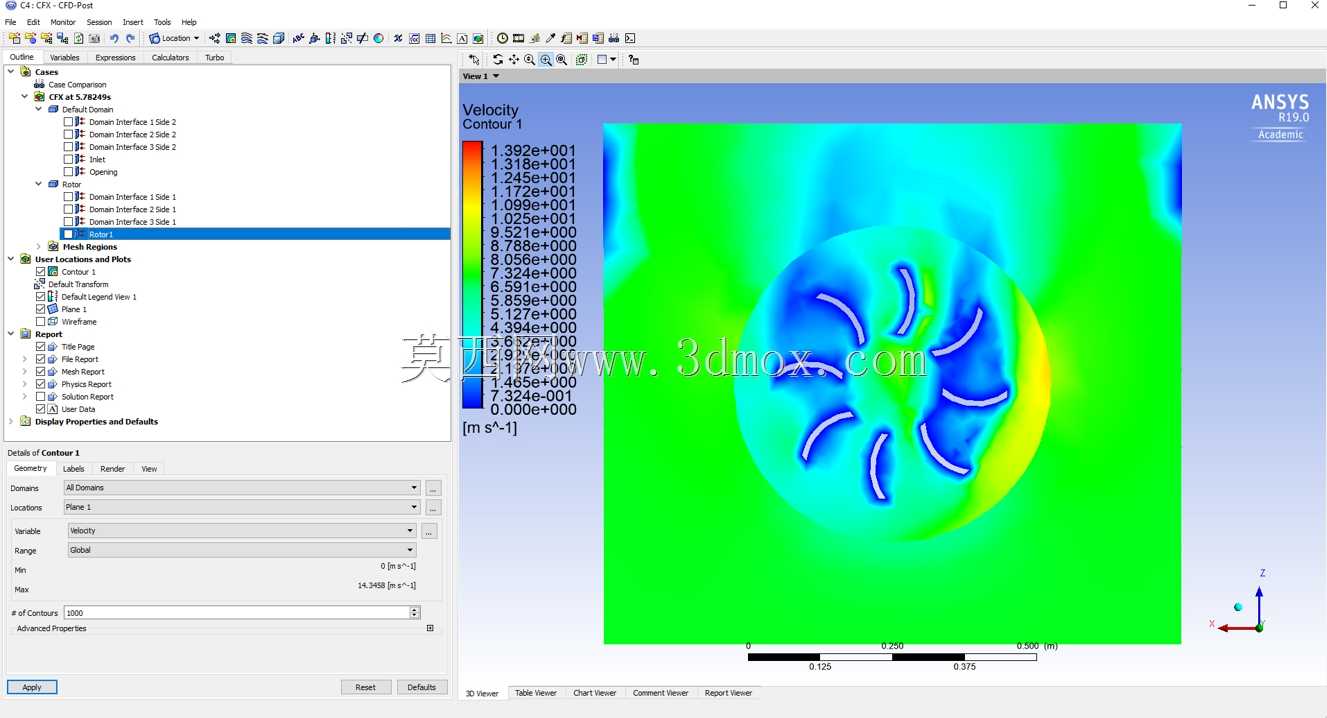Insert a Contour via toolbar icon
1327x718 pixels.
point(231,38)
